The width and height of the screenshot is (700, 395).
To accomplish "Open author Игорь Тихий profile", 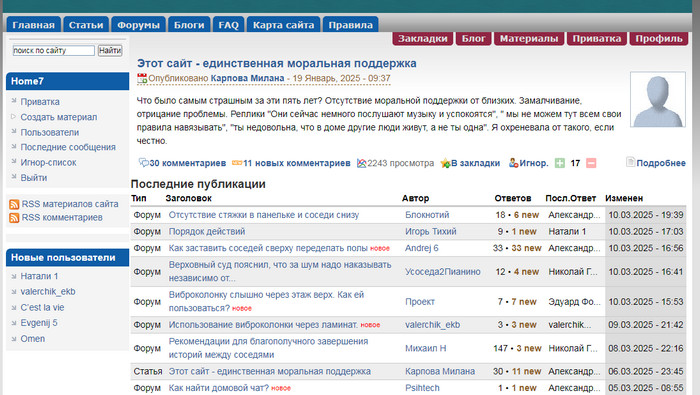I will click(431, 232).
